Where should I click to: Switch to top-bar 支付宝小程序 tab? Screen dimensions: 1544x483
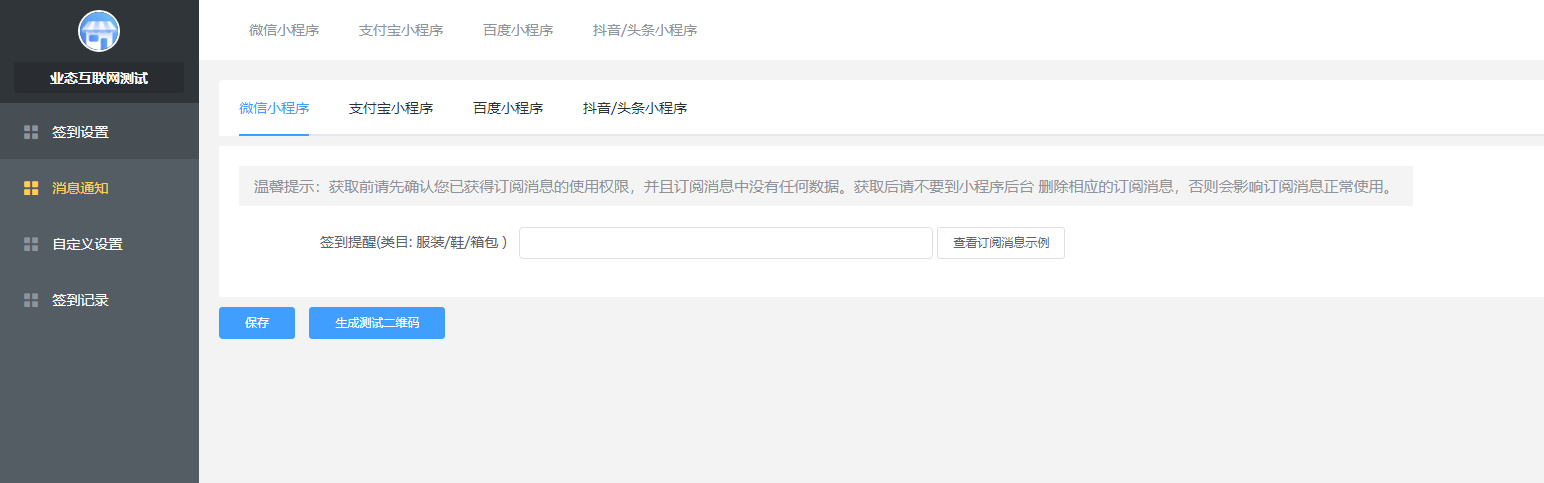[401, 30]
